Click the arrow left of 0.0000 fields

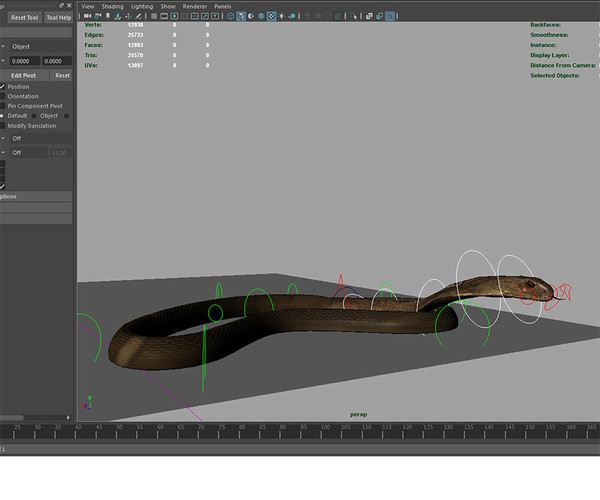(3, 61)
